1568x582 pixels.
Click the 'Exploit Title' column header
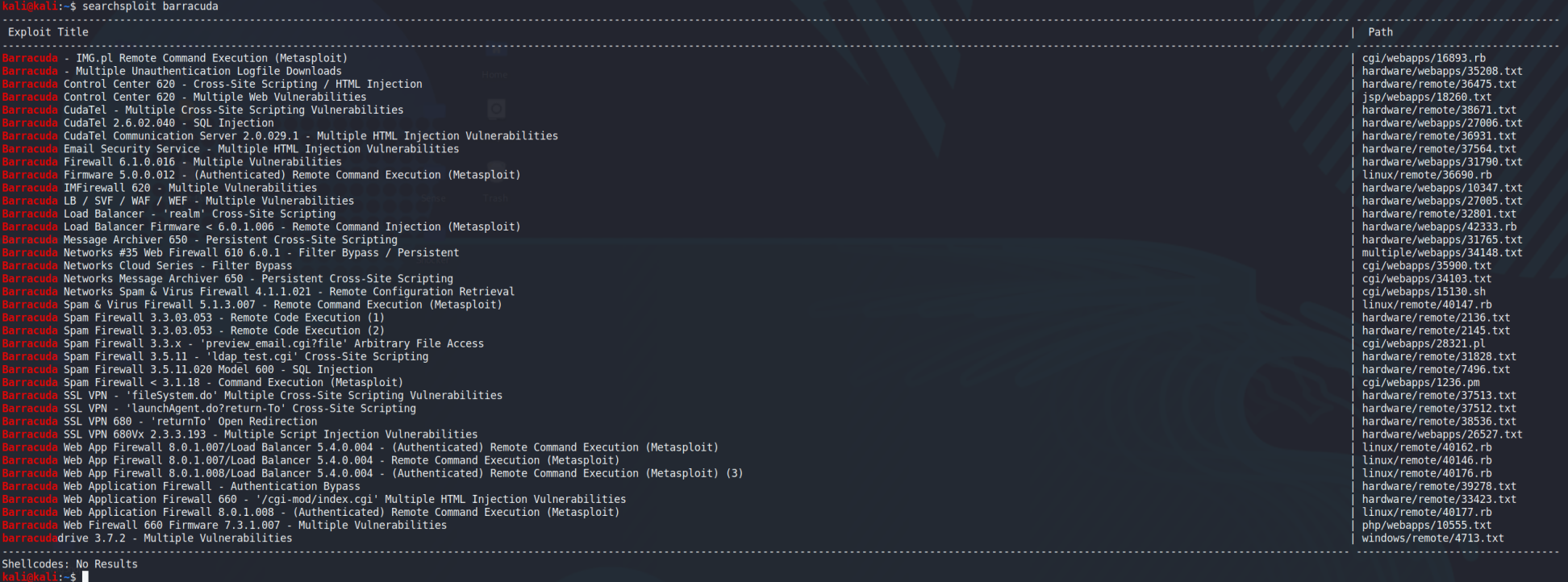(x=48, y=32)
